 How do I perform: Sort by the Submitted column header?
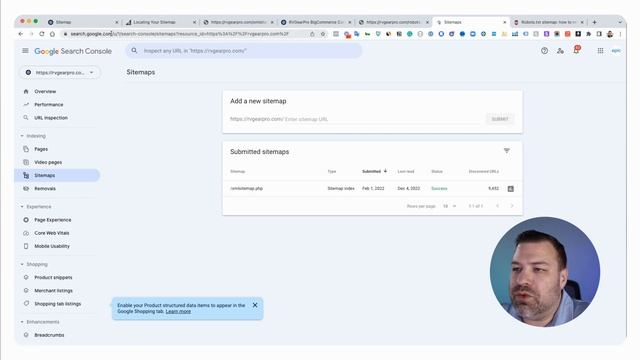click(374, 171)
